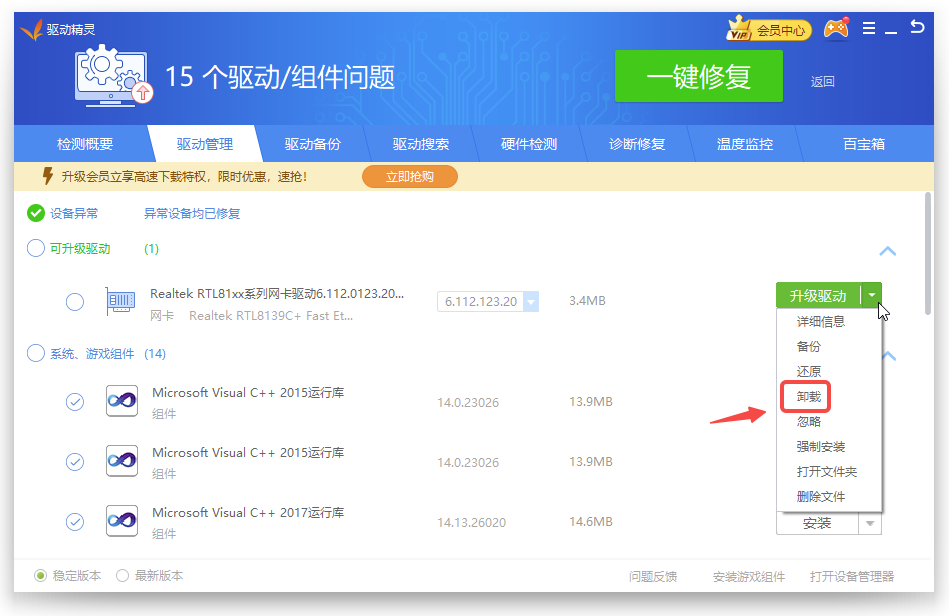
Task: Toggle checkbox for Realtek RTL81xx driver
Action: 75,302
